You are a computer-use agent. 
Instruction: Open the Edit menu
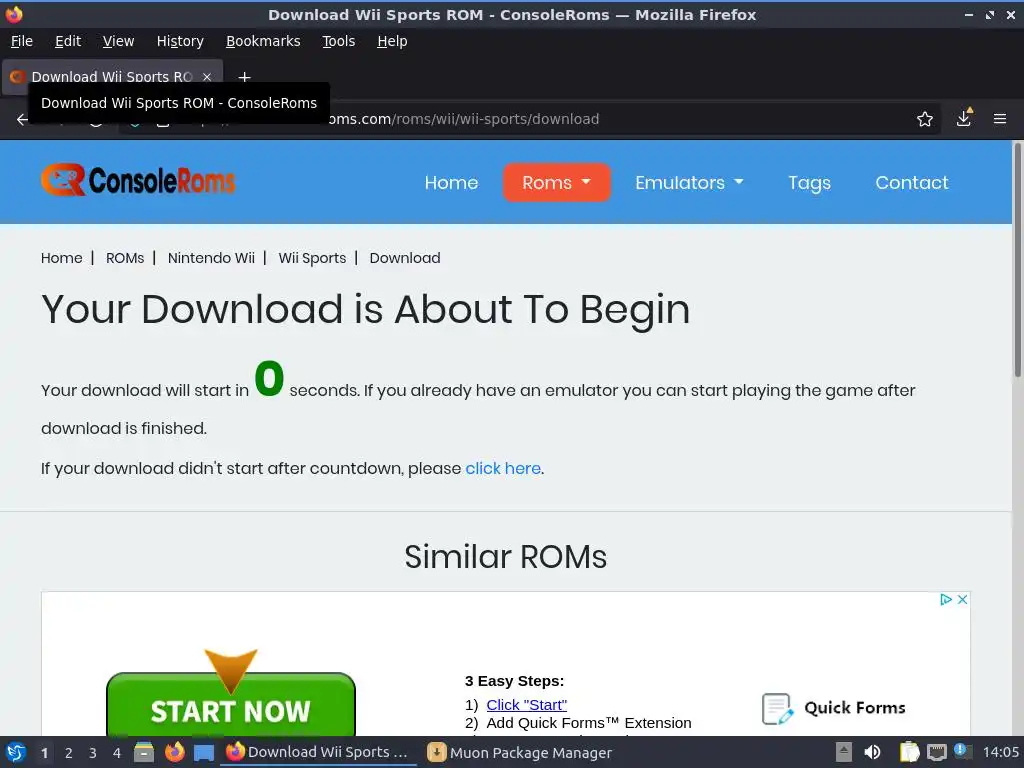(x=68, y=41)
